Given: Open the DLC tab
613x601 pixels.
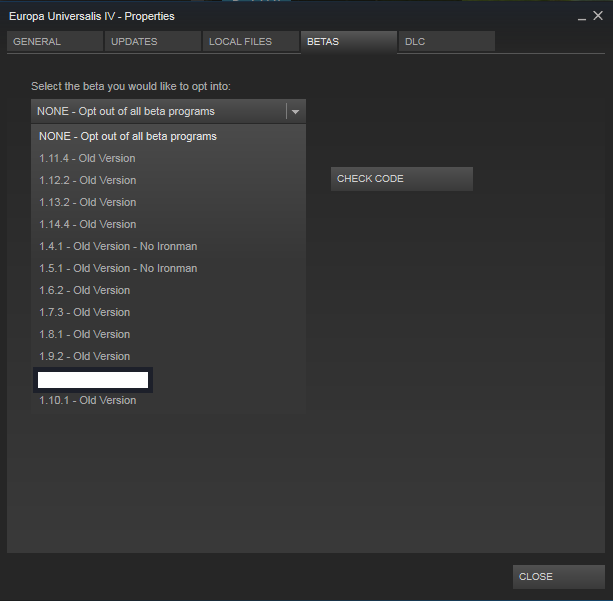Looking at the screenshot, I should point(447,41).
